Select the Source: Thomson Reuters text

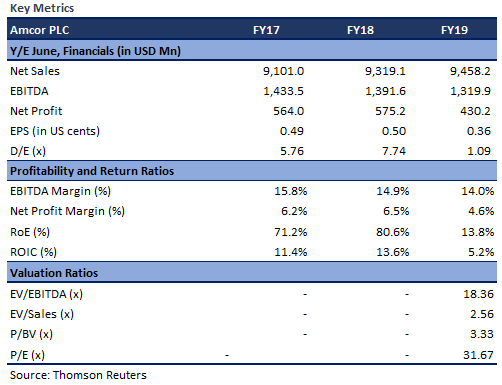78,375
